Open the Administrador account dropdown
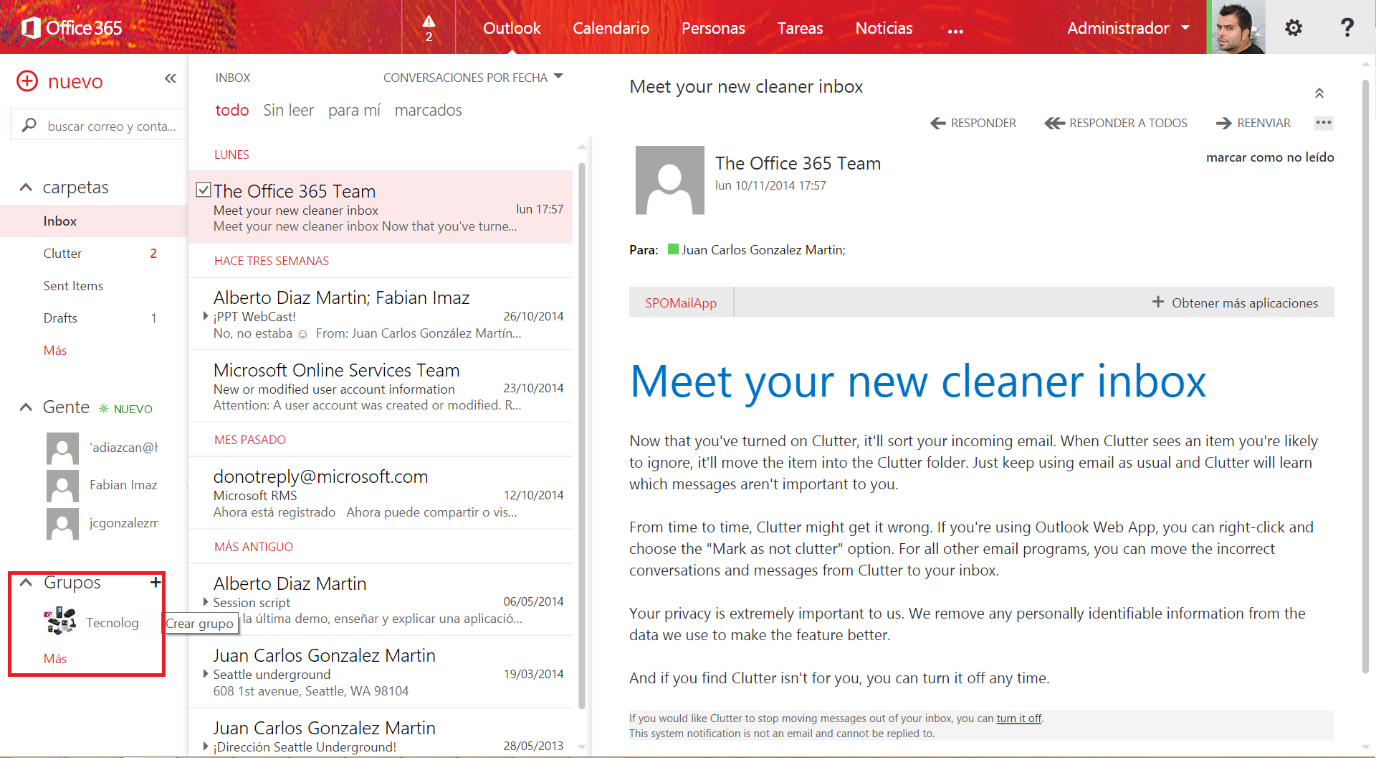Screen dimensions: 1376x758 click(x=1128, y=27)
